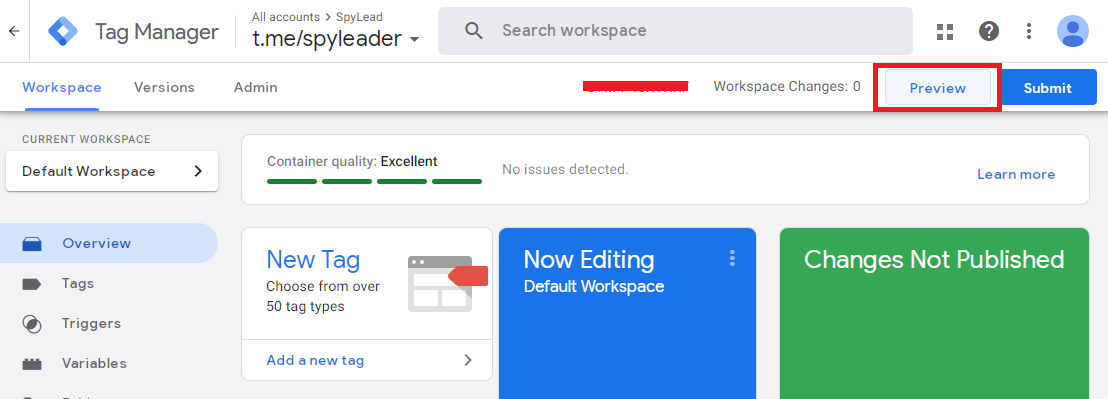Click the Overview briefcase icon
This screenshot has width=1108, height=399.
[x=33, y=244]
